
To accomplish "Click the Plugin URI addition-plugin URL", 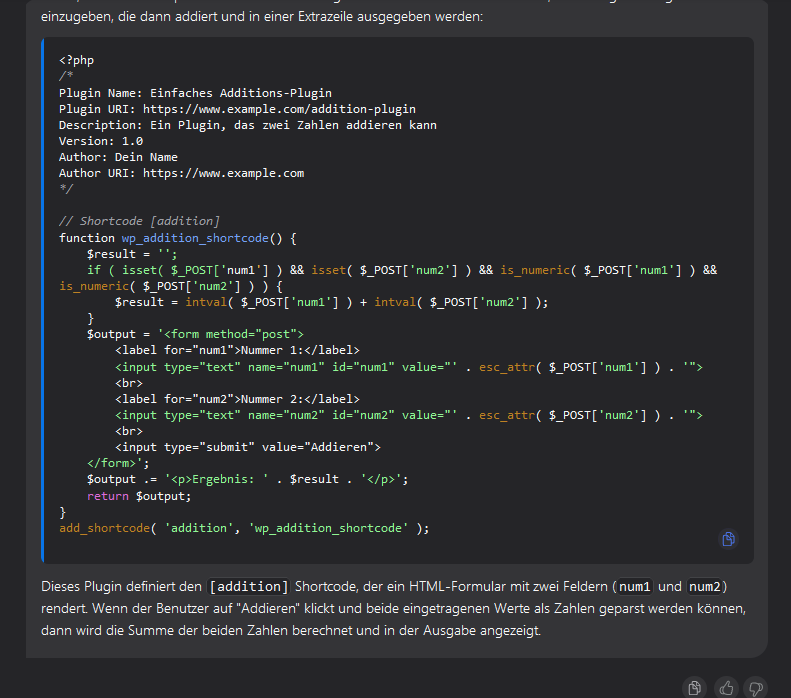I will (279, 109).
